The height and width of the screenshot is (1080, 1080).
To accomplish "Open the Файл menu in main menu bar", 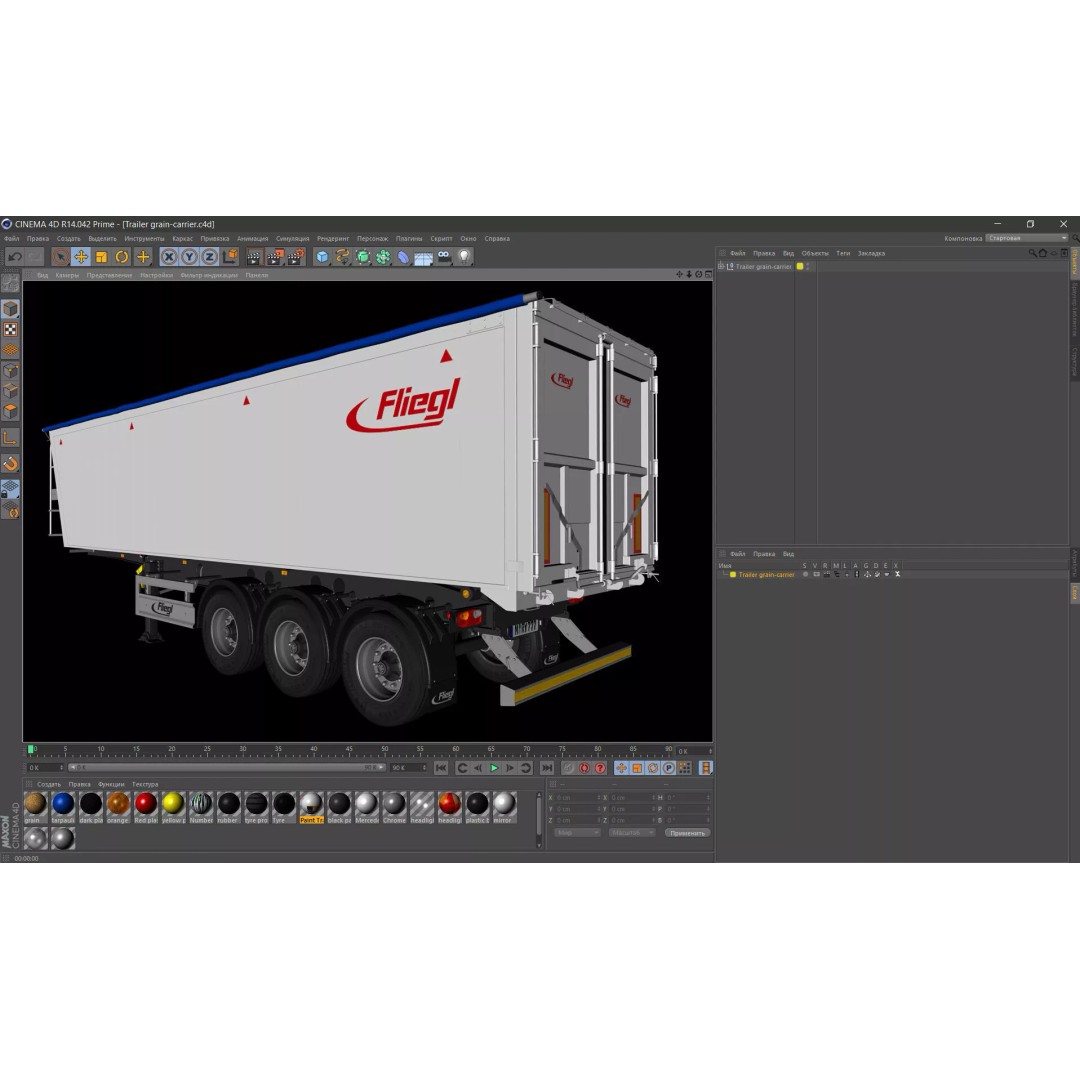I will (12, 239).
